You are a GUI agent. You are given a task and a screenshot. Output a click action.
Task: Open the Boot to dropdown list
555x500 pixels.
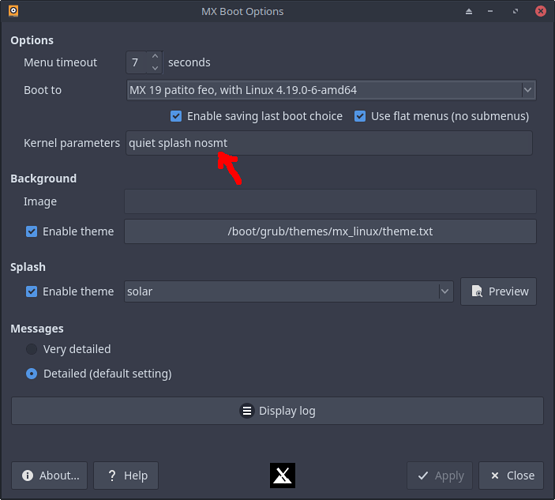click(331, 90)
